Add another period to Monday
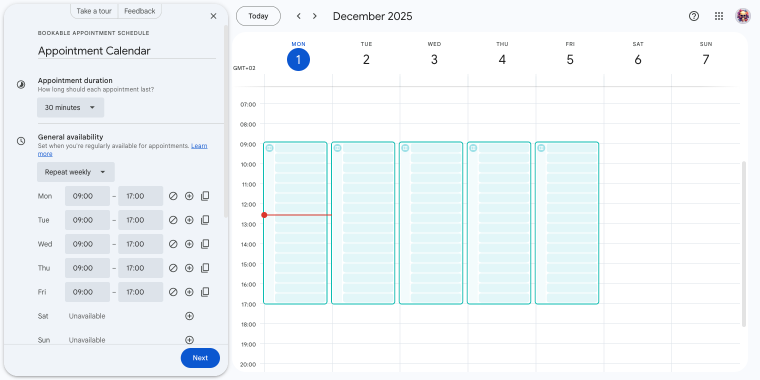Viewport: 760px width, 380px height. pos(189,196)
